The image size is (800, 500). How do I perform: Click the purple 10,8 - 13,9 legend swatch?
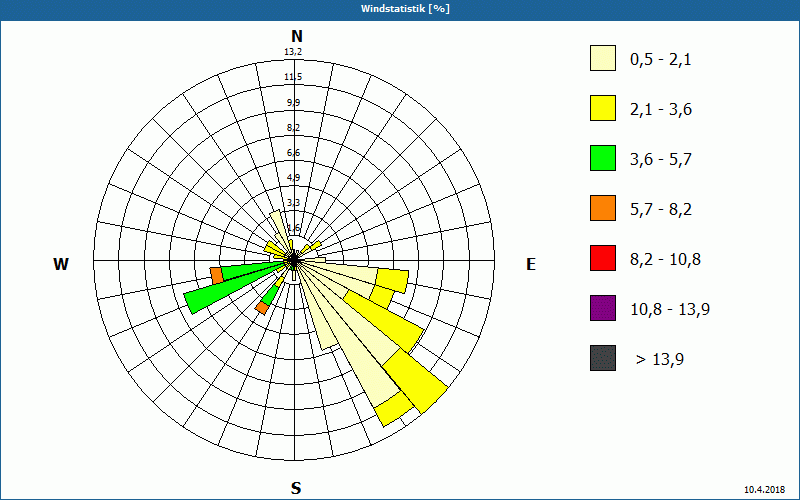(603, 308)
